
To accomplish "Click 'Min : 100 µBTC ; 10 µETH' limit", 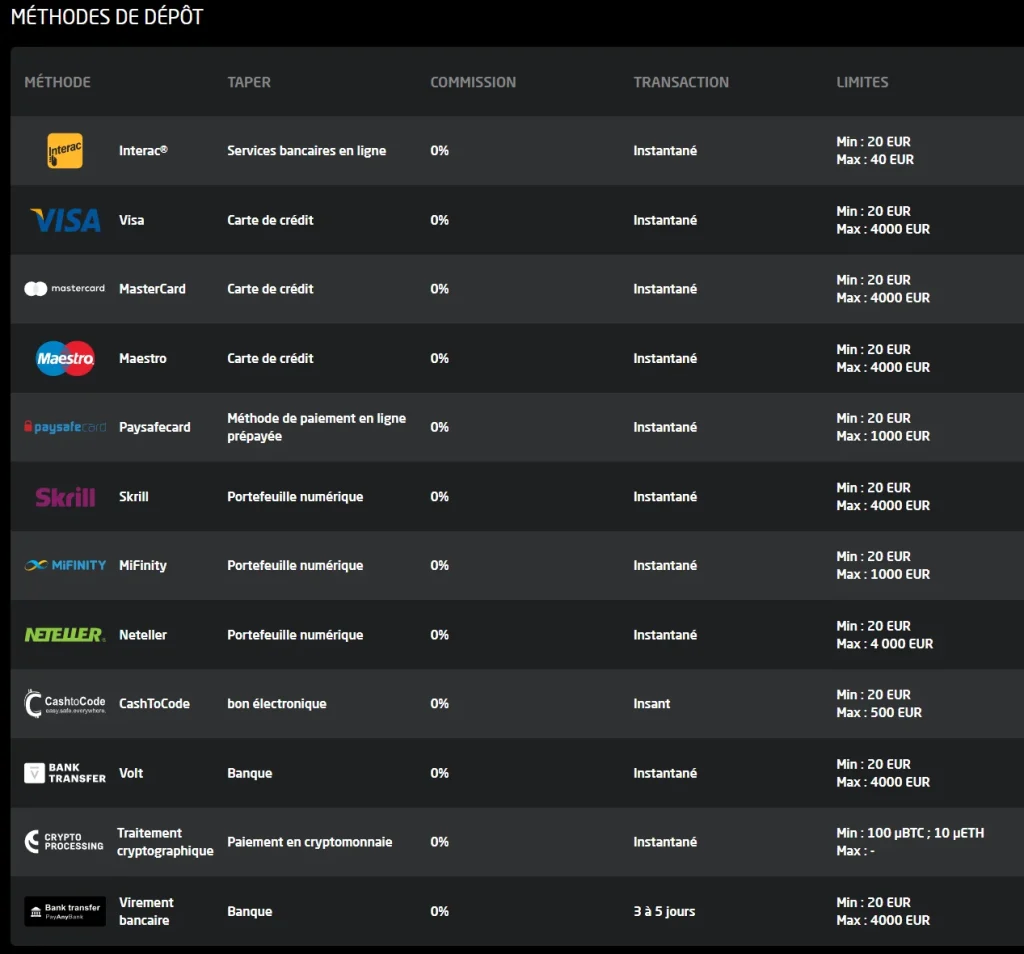I will pyautogui.click(x=910, y=833).
